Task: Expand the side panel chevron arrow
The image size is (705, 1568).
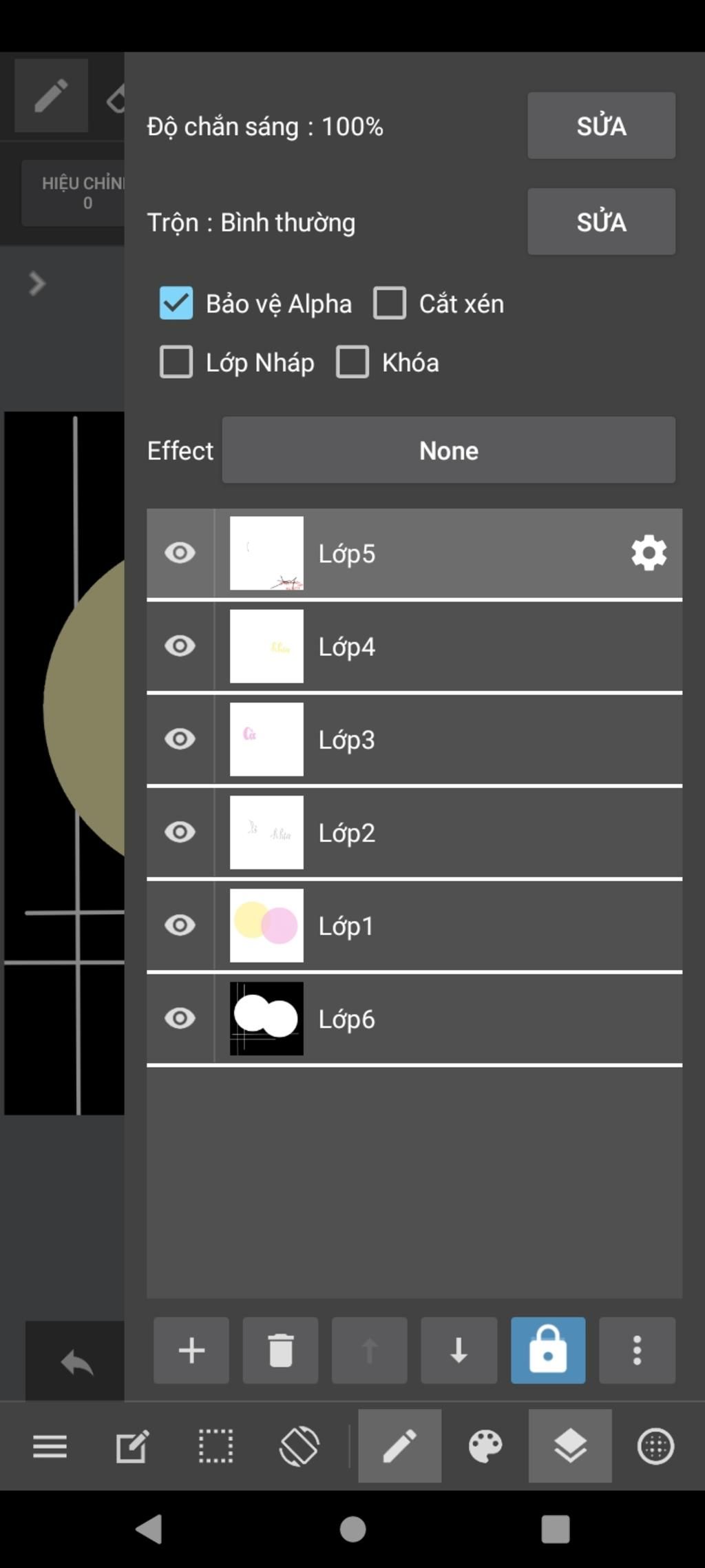Action: [x=37, y=283]
